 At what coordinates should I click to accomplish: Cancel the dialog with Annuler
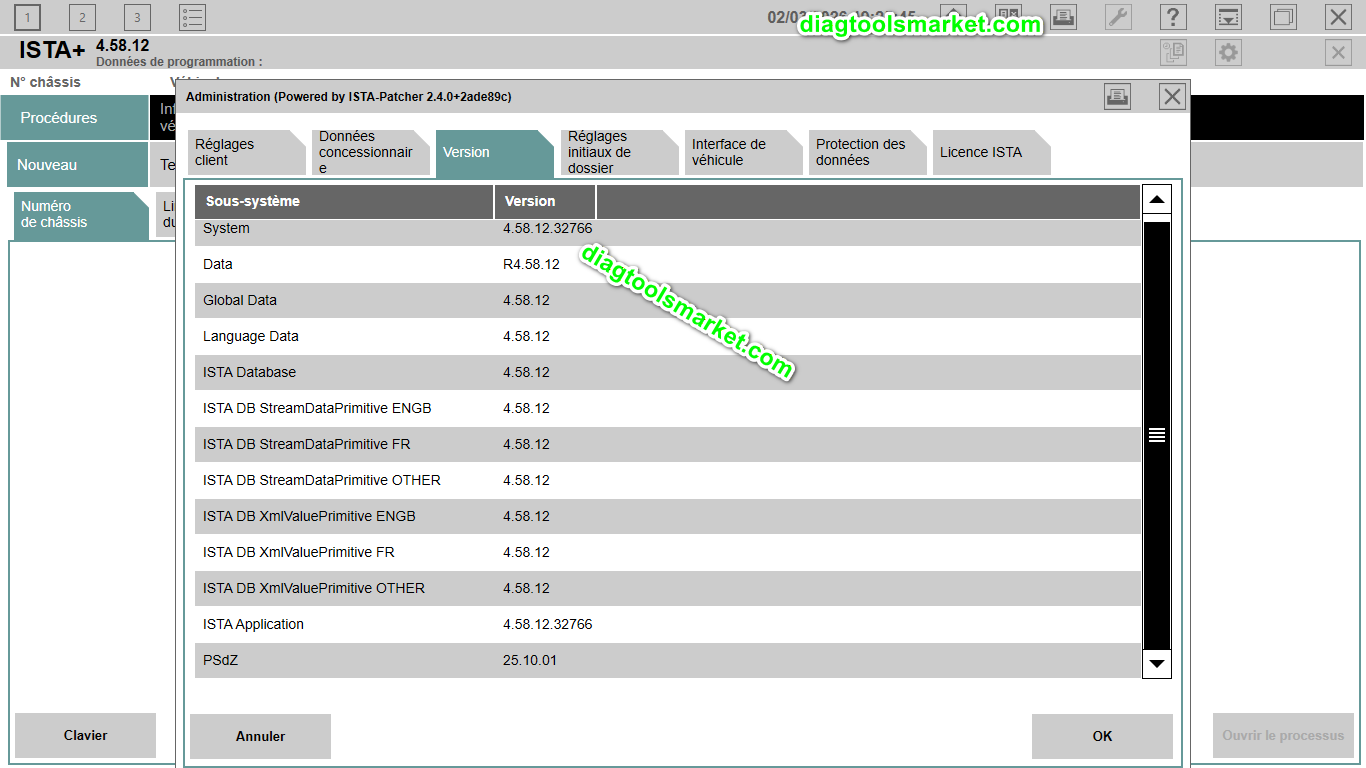[x=260, y=736]
